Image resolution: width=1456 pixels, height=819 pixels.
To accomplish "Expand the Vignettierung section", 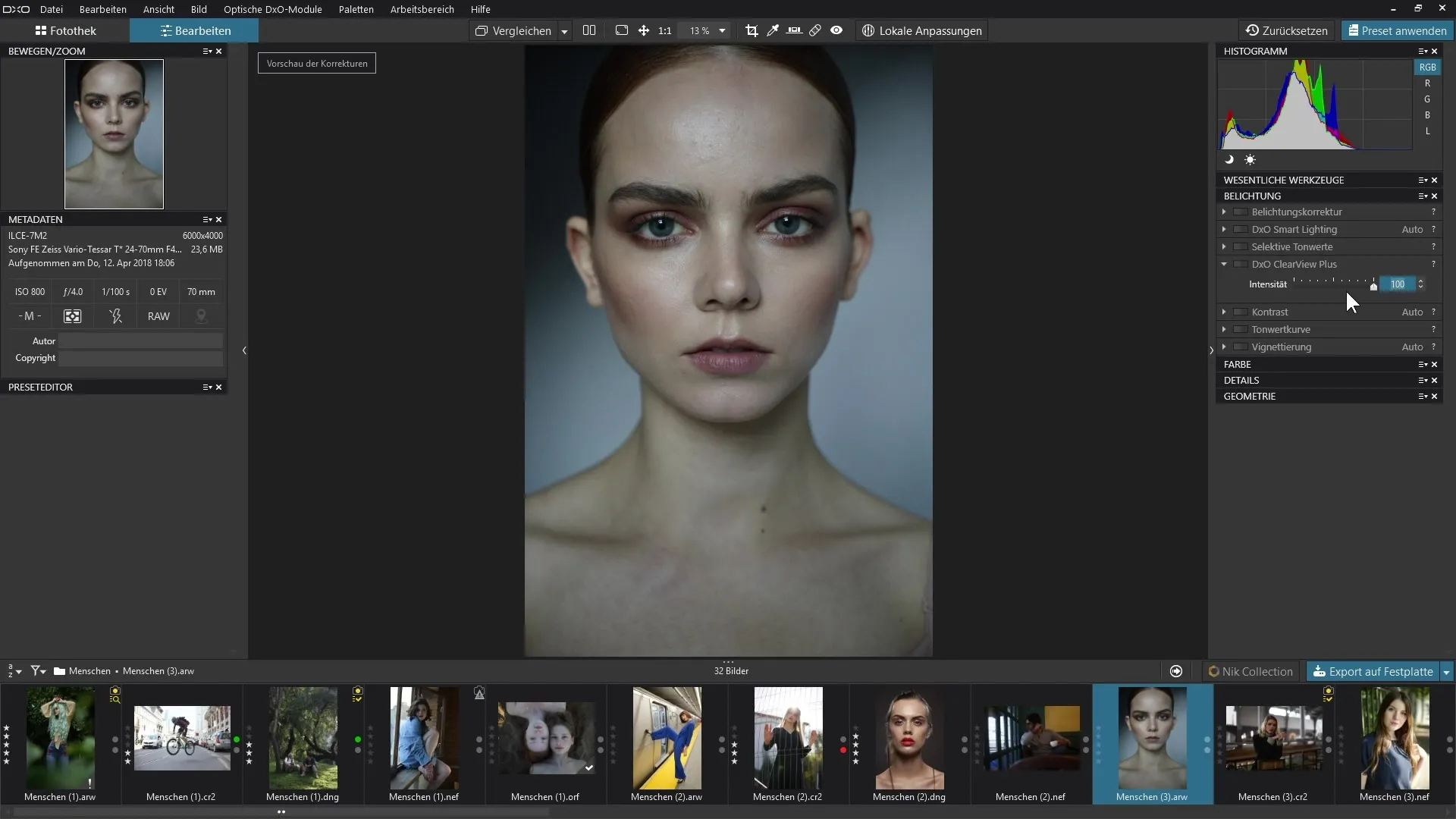I will click(1224, 347).
